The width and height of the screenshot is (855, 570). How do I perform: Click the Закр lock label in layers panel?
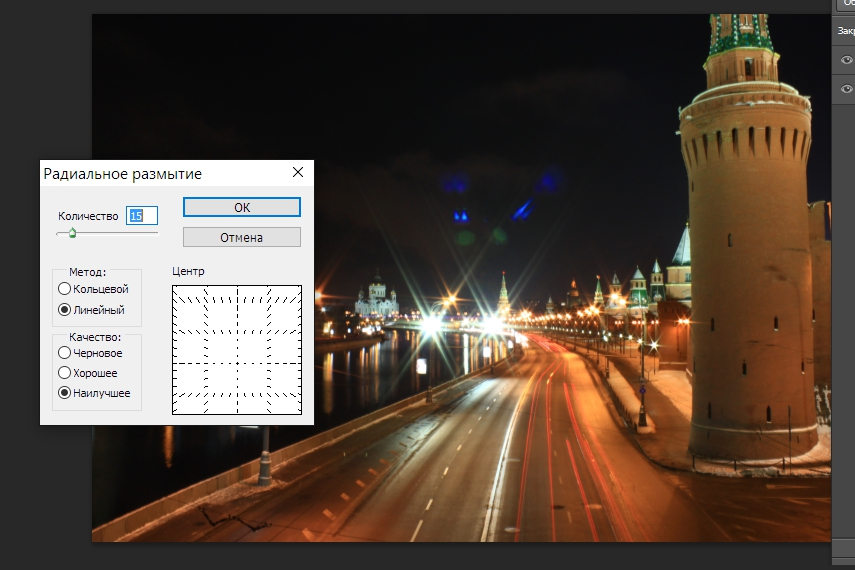(846, 31)
